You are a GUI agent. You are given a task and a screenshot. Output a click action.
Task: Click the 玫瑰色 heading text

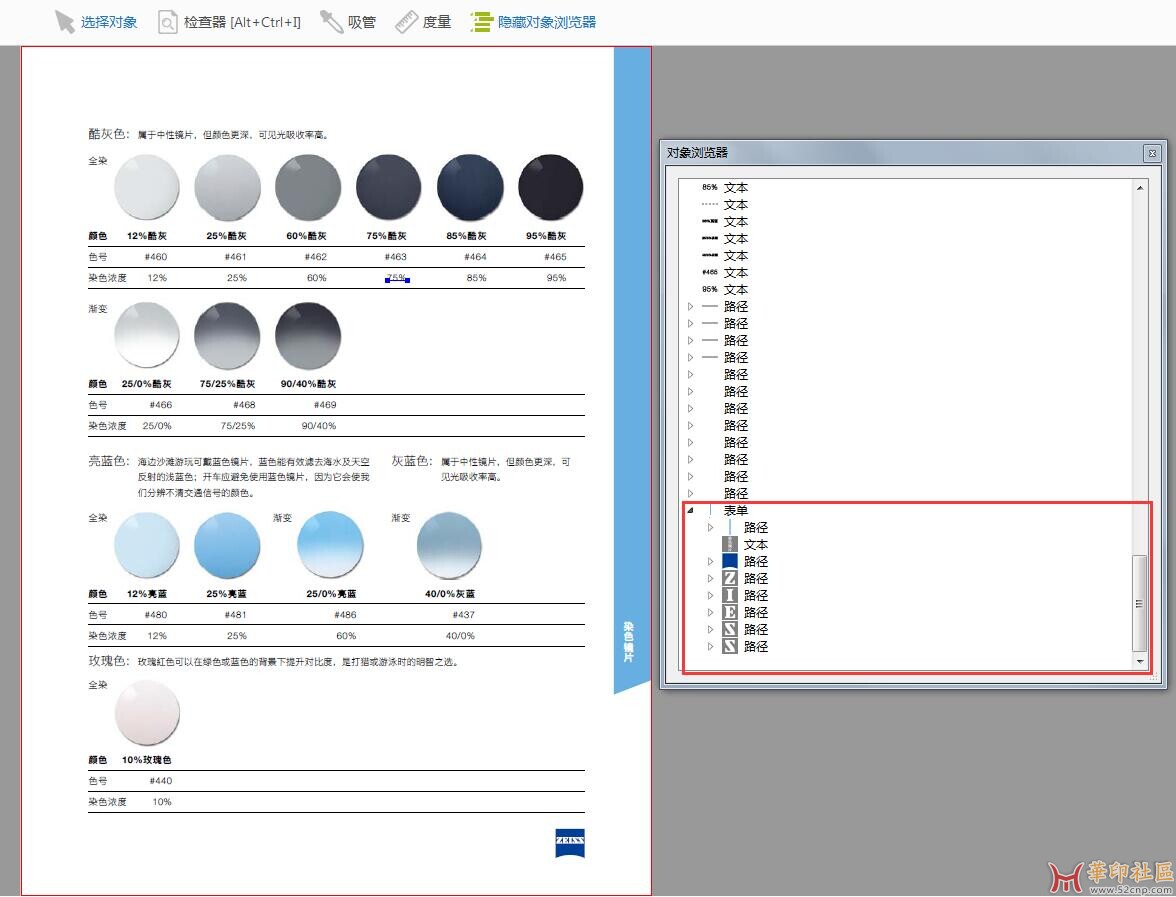point(109,661)
